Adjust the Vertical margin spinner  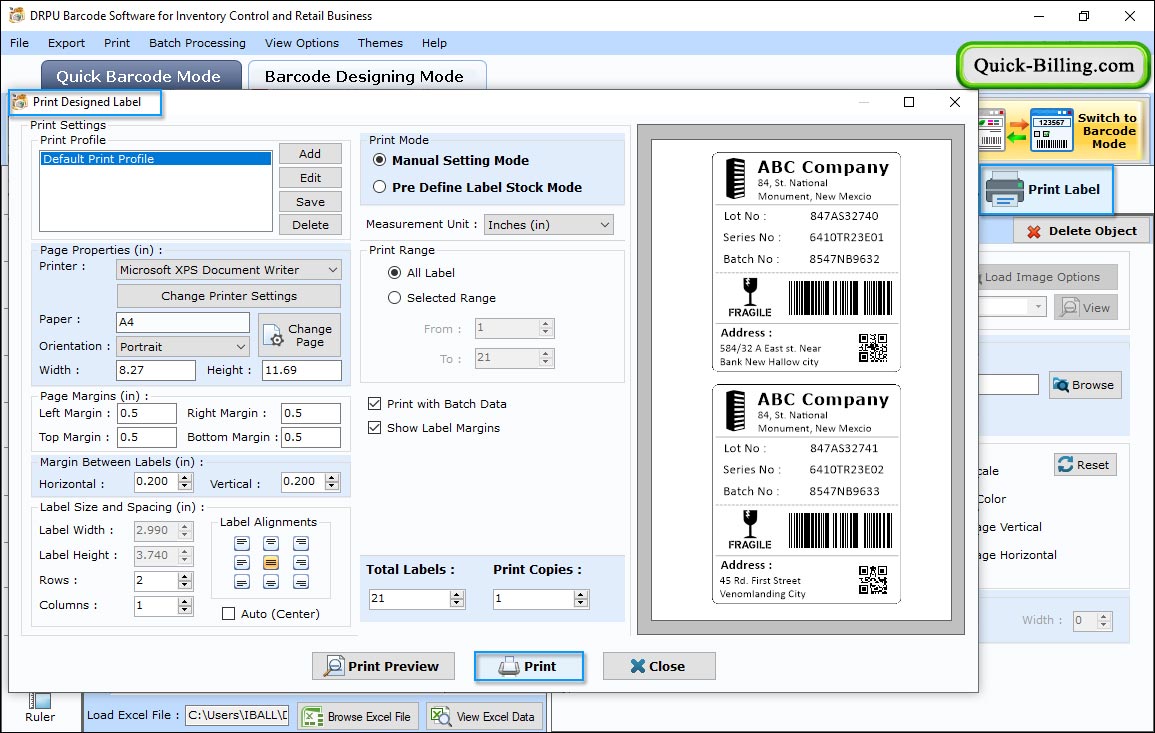click(332, 482)
